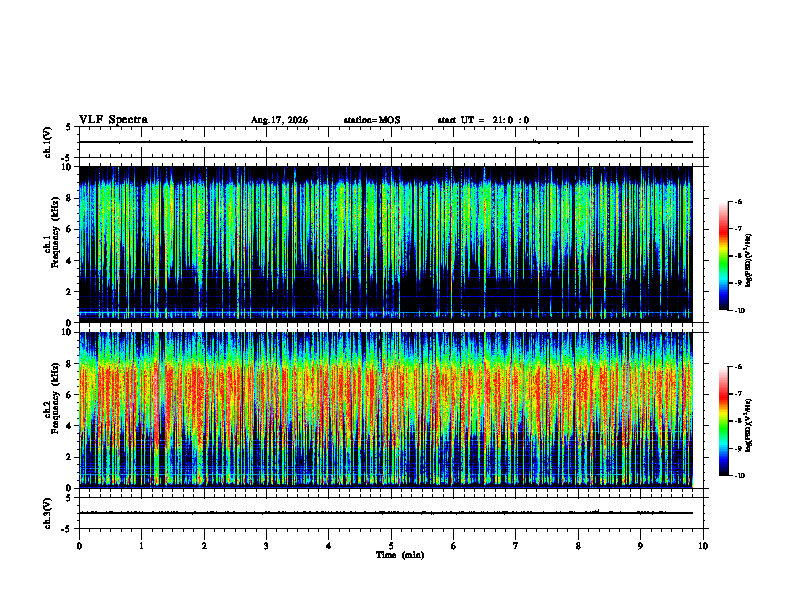This screenshot has height=612, width=792.
Task: Click the ch.2 "Frequency (kHz)" axis label
Action: coord(55,398)
